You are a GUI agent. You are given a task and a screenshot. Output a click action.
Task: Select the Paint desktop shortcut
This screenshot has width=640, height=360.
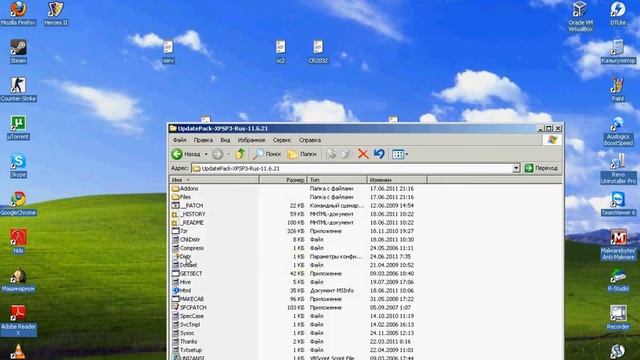(x=618, y=89)
